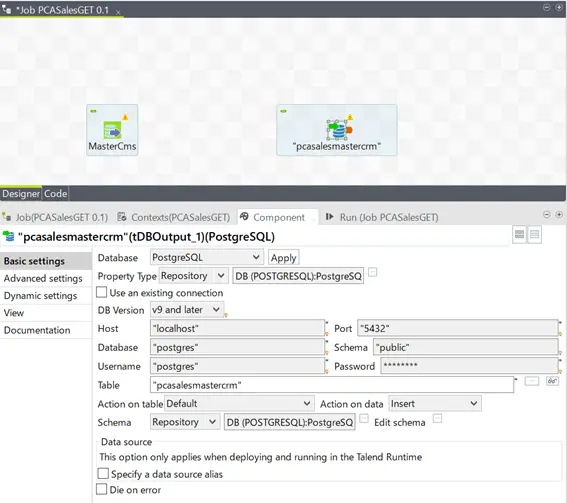
Task: Check the Die on error option
Action: 102,489
